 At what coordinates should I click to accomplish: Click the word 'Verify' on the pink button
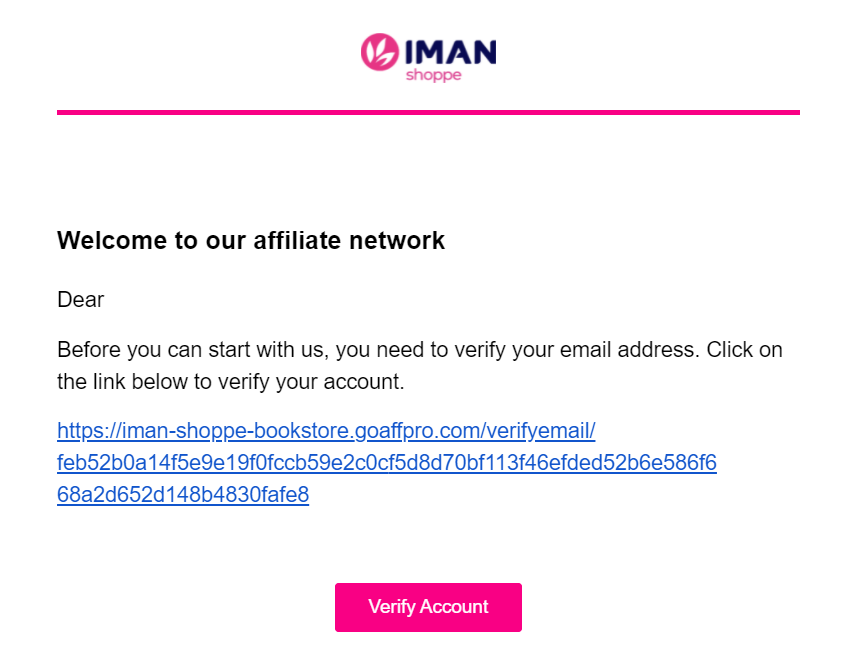coord(392,607)
